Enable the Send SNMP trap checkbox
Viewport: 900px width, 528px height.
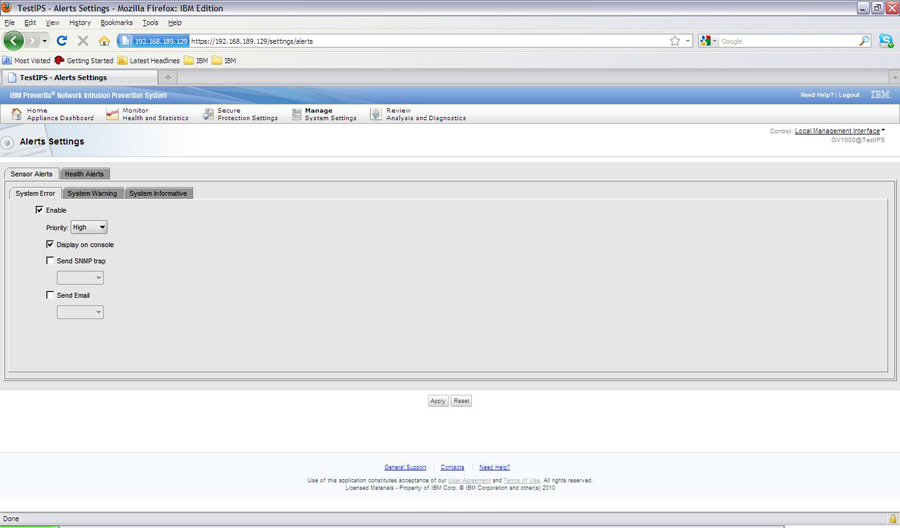tap(50, 261)
